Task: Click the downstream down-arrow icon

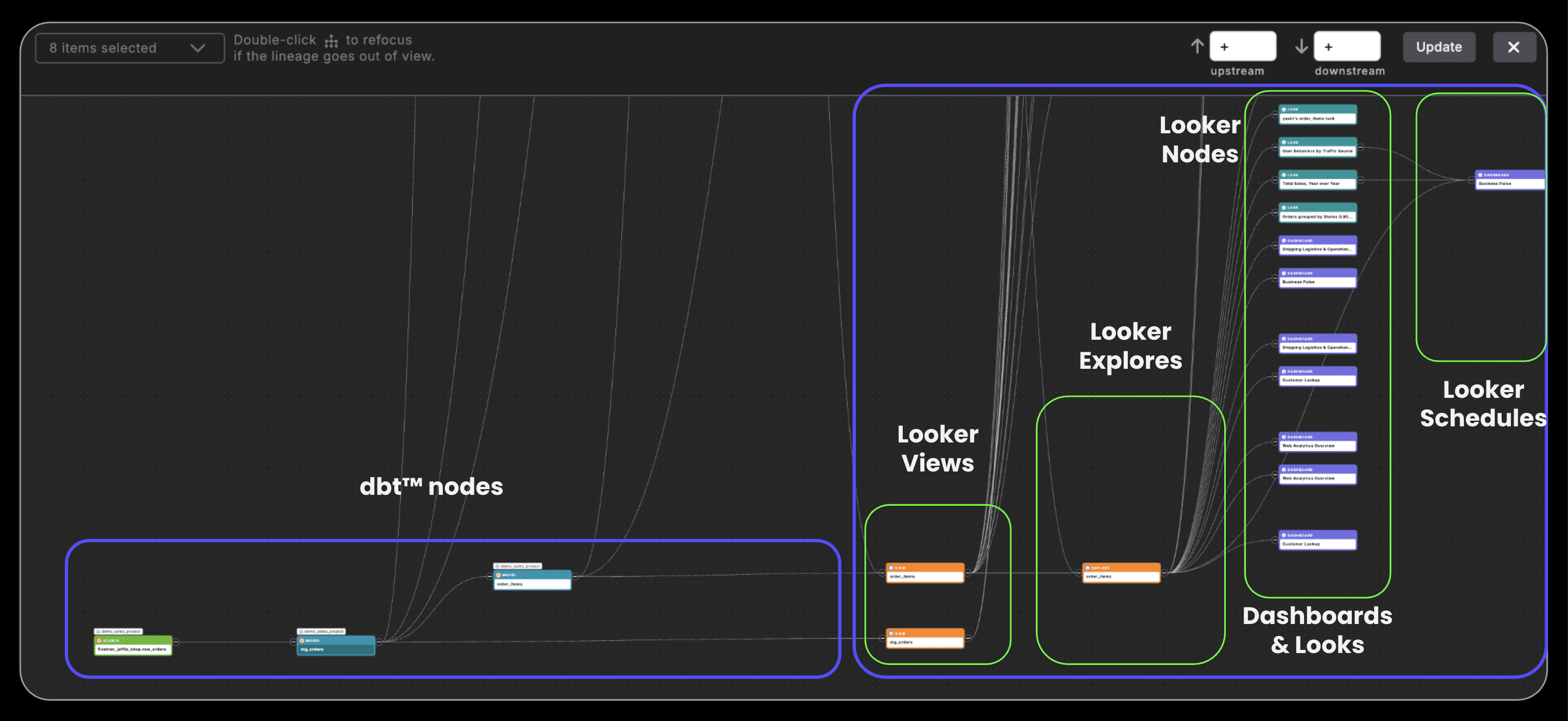Action: pyautogui.click(x=1301, y=47)
